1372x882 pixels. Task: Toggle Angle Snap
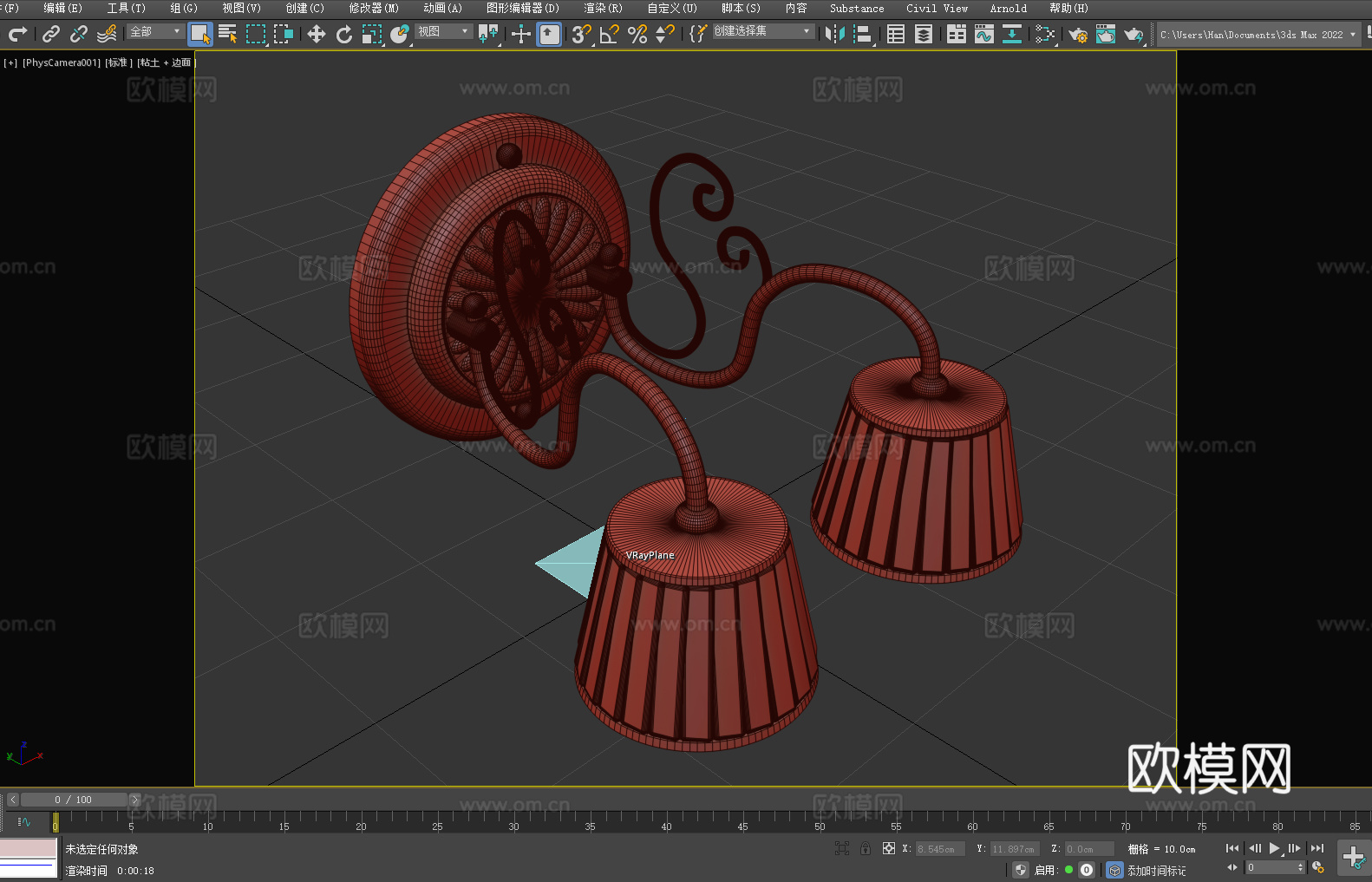click(x=610, y=34)
